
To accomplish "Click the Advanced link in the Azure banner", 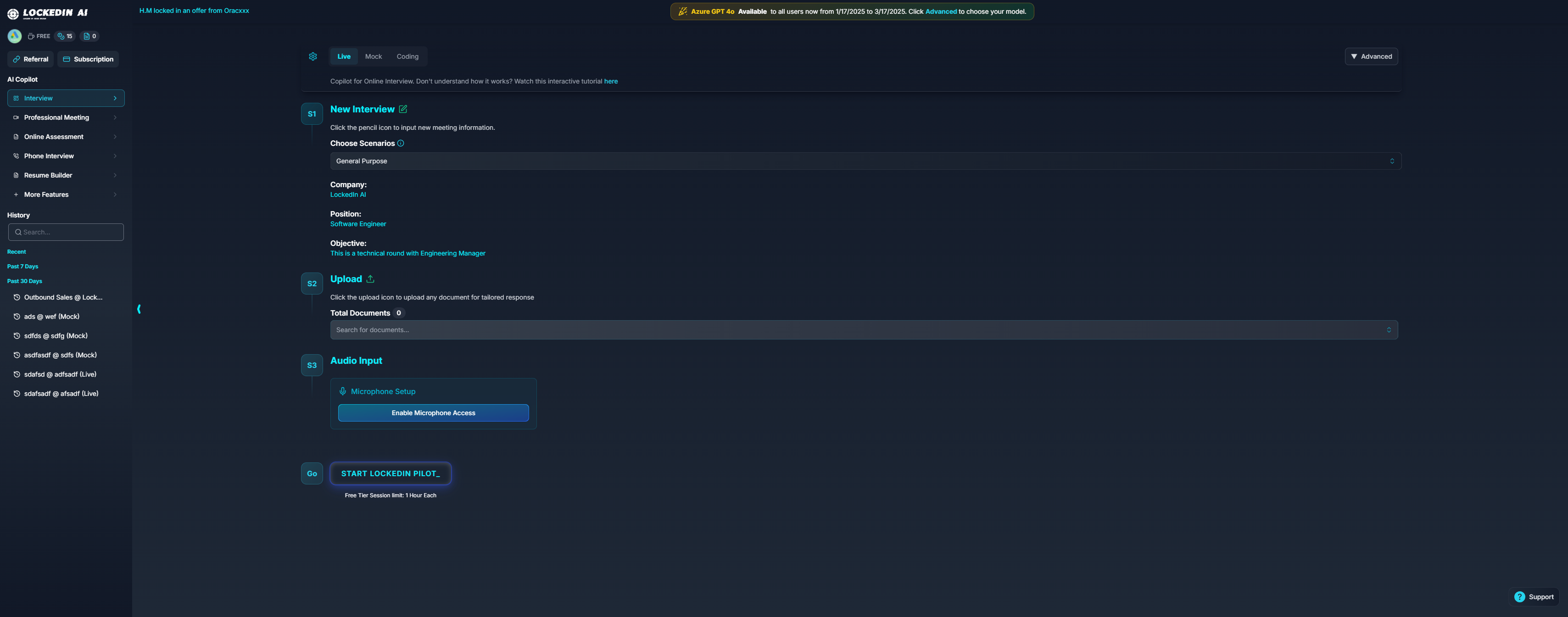I will click(940, 11).
